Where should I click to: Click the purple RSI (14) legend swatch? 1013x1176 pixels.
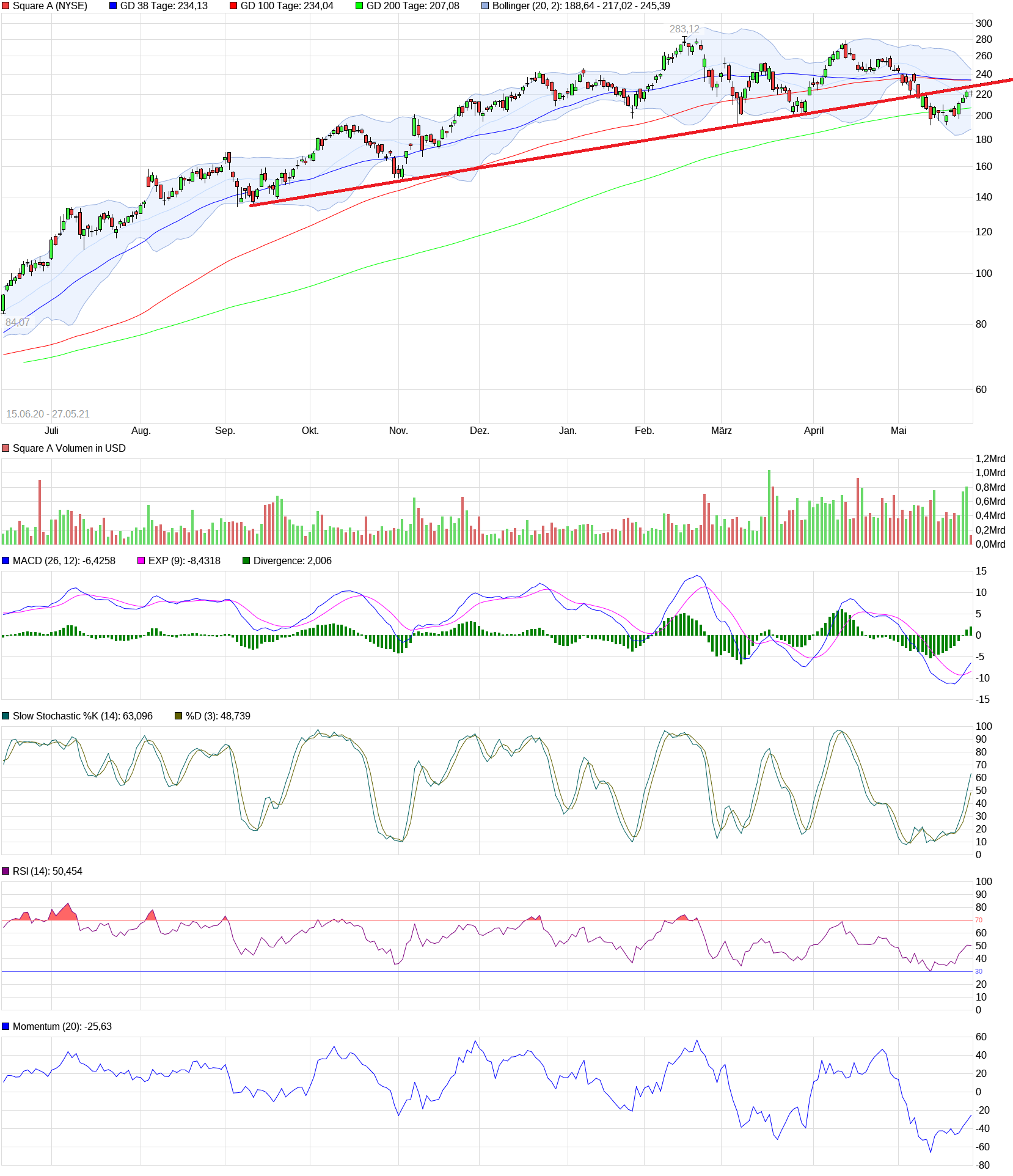pyautogui.click(x=5, y=872)
